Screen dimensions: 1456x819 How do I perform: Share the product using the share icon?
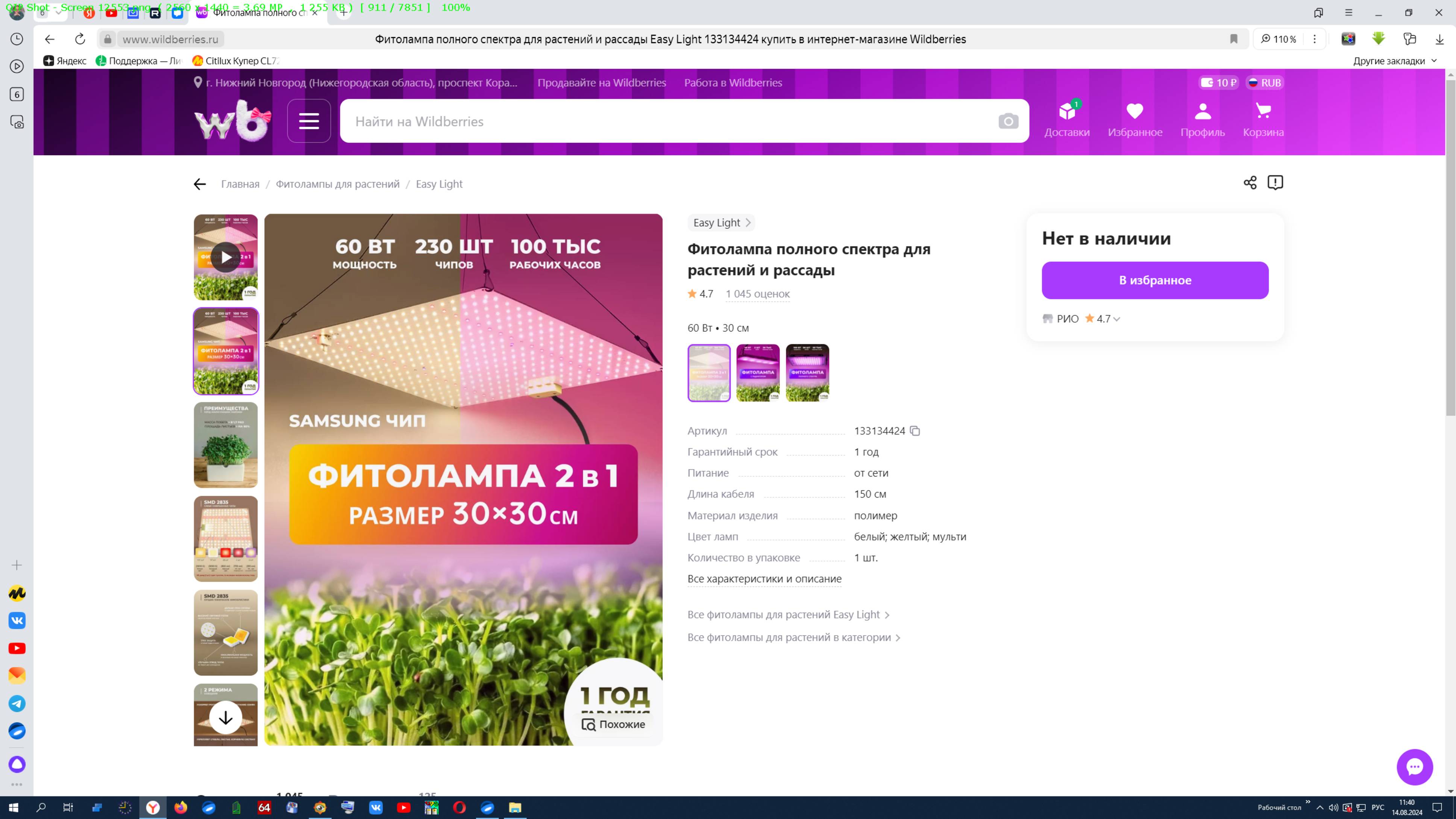(x=1250, y=183)
